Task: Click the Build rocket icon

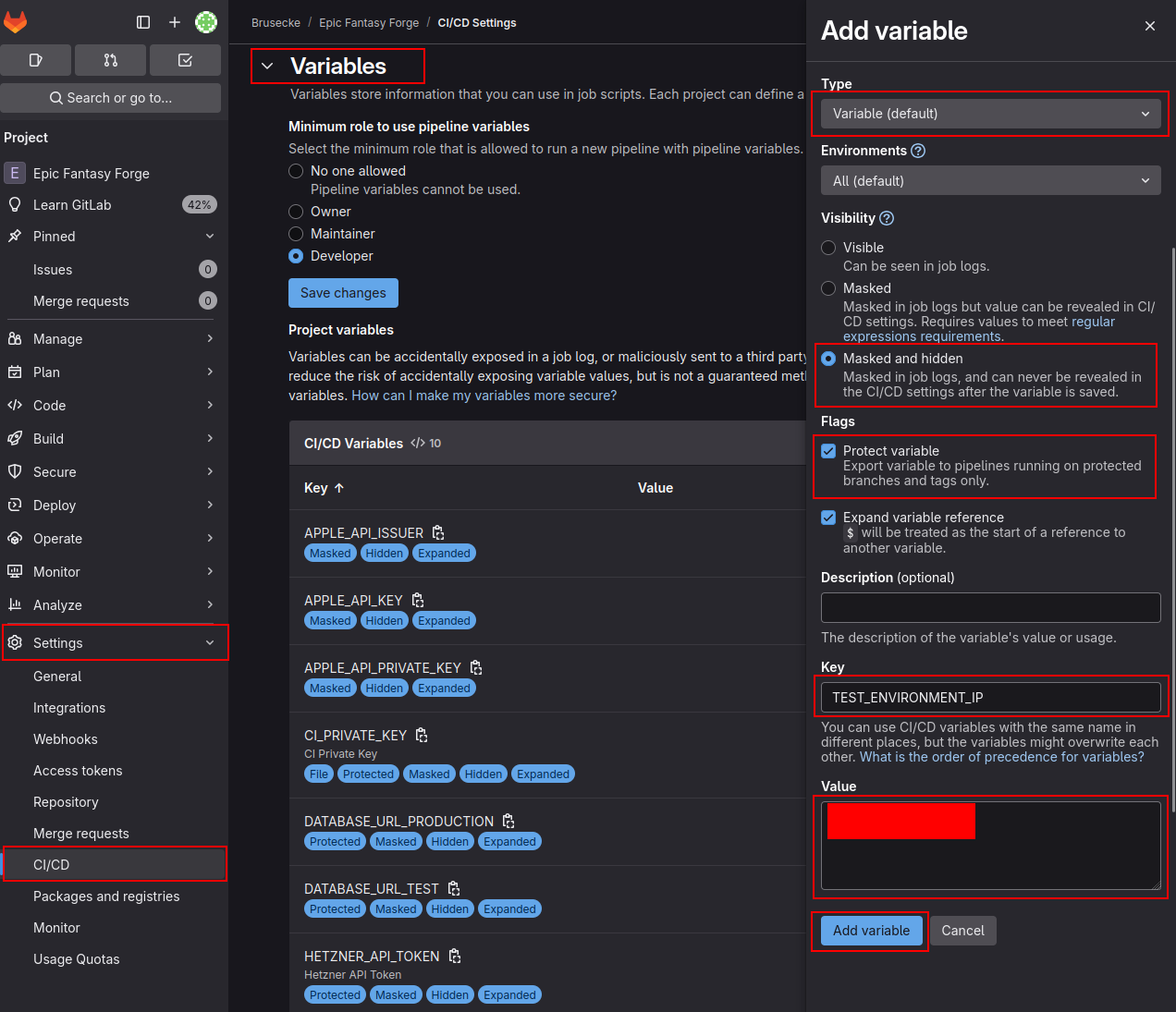Action: (15, 438)
